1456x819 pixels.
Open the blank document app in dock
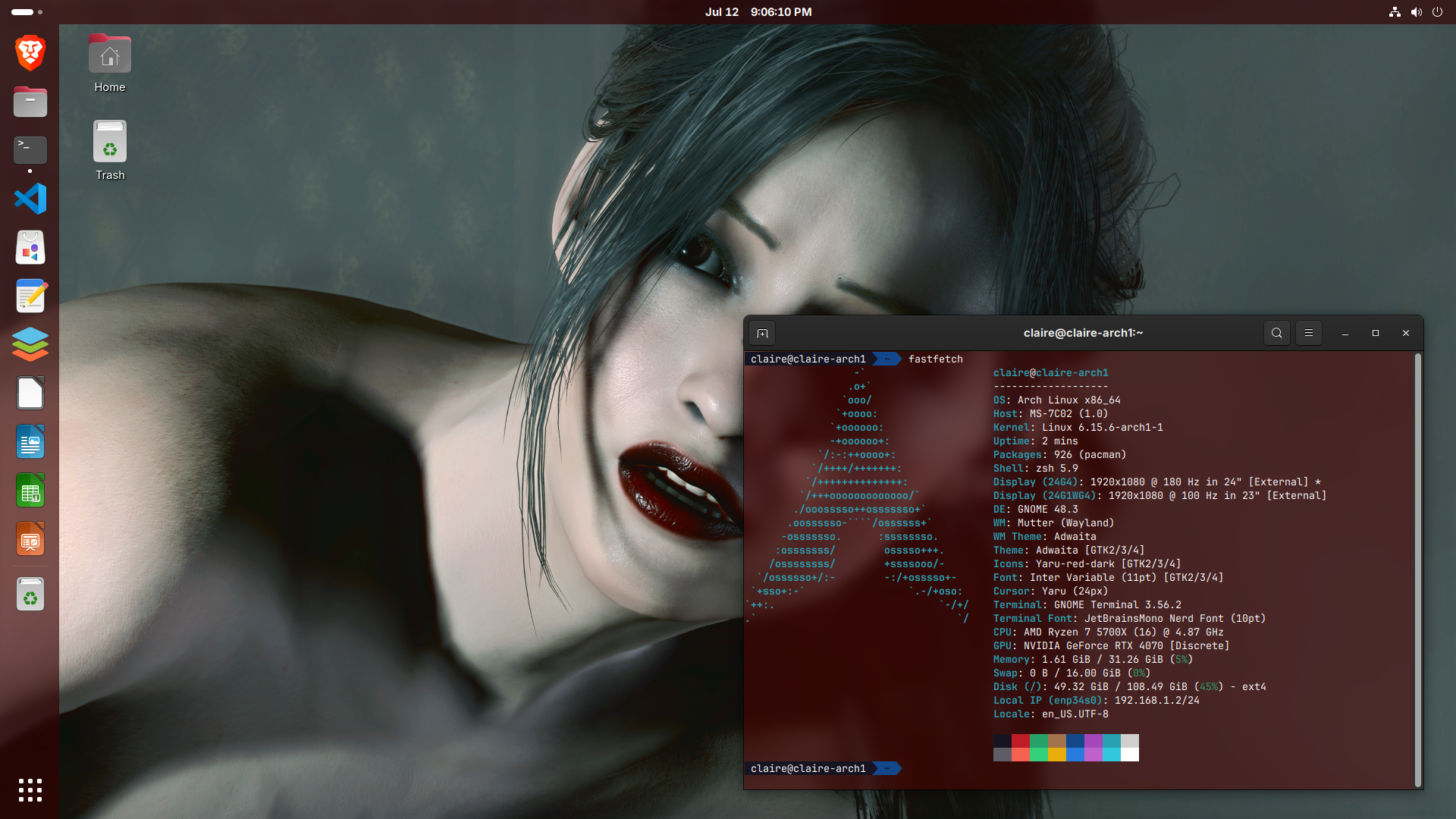[x=30, y=393]
